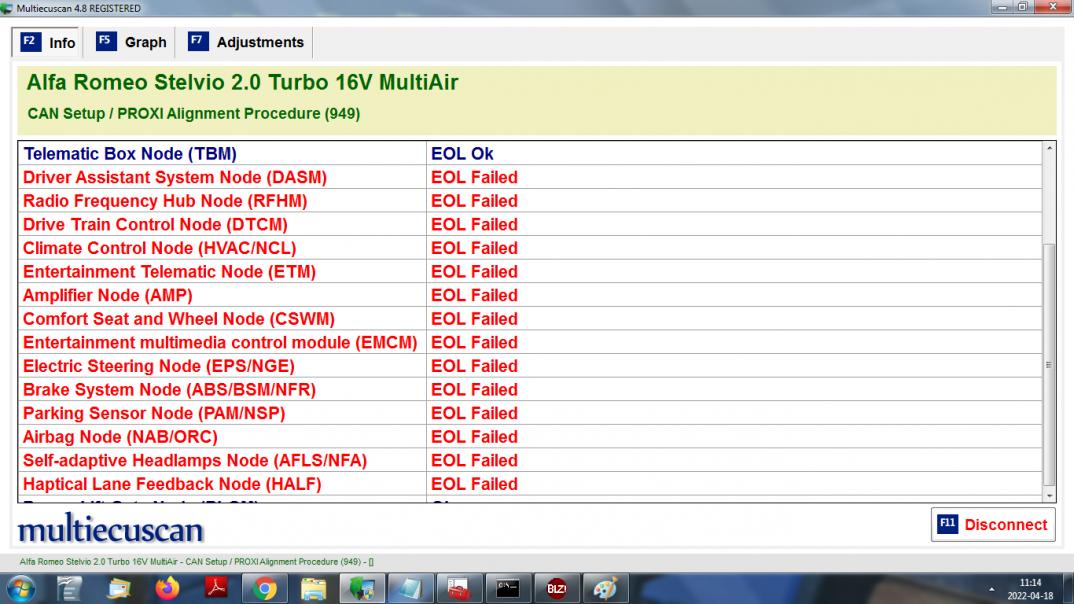
Task: Click the F5 key icon on the Graph tab
Action: coord(105,41)
